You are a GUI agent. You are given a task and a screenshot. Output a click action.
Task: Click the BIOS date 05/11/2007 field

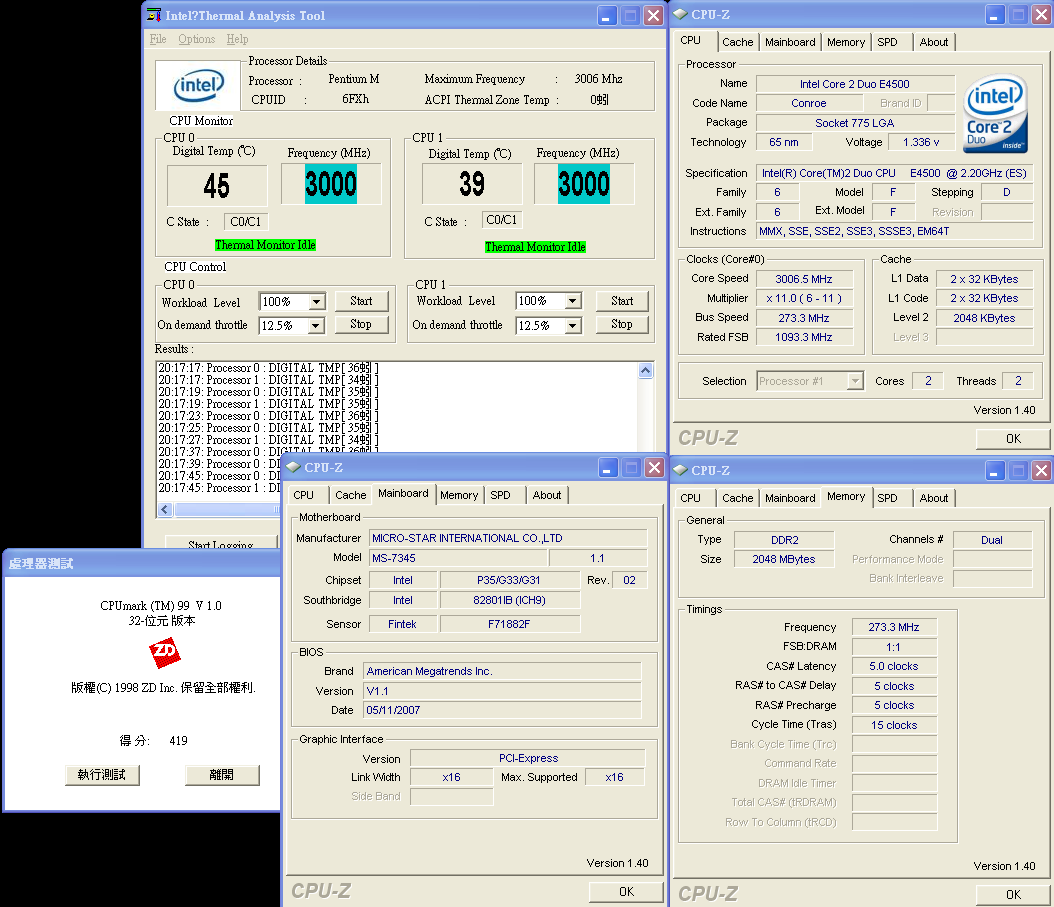click(502, 710)
